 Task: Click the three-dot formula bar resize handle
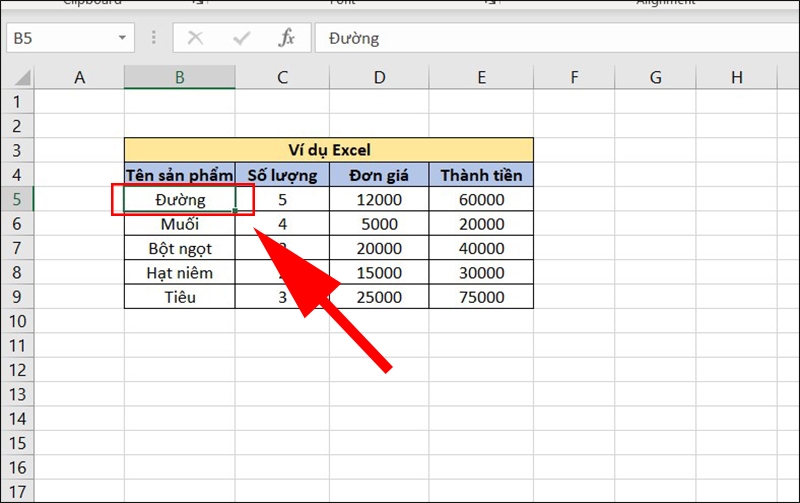[154, 38]
